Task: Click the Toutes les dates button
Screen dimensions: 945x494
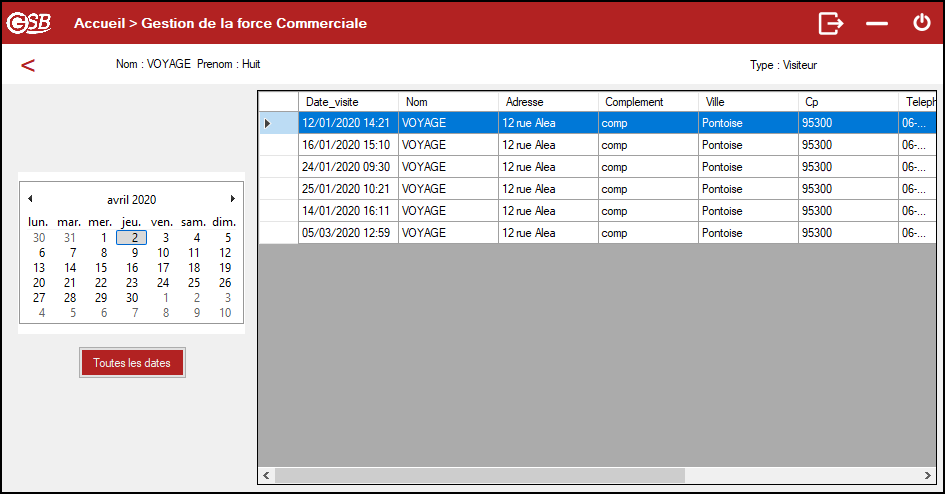Action: 132,363
